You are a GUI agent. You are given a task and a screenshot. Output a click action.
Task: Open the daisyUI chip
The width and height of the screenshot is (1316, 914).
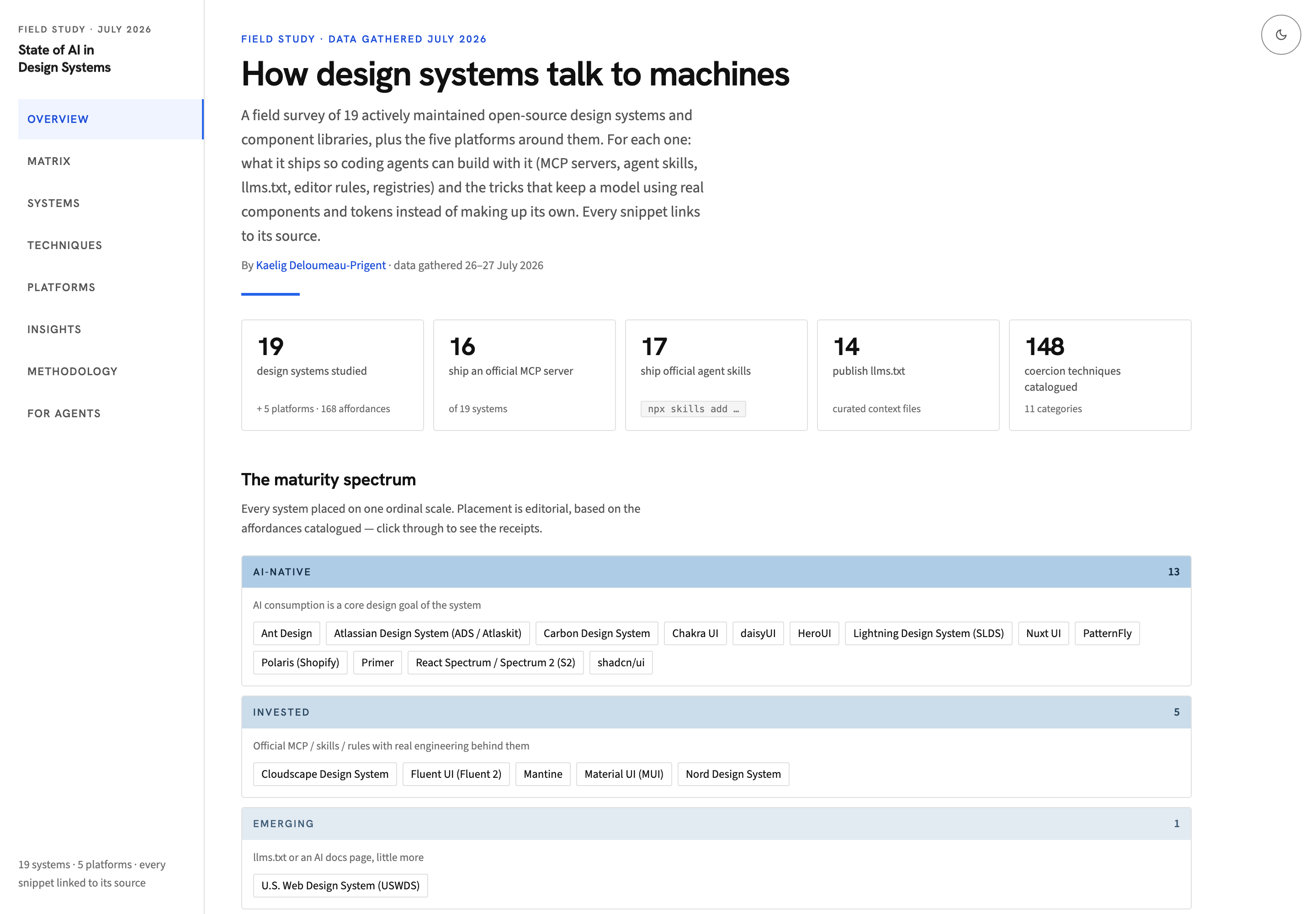click(758, 633)
